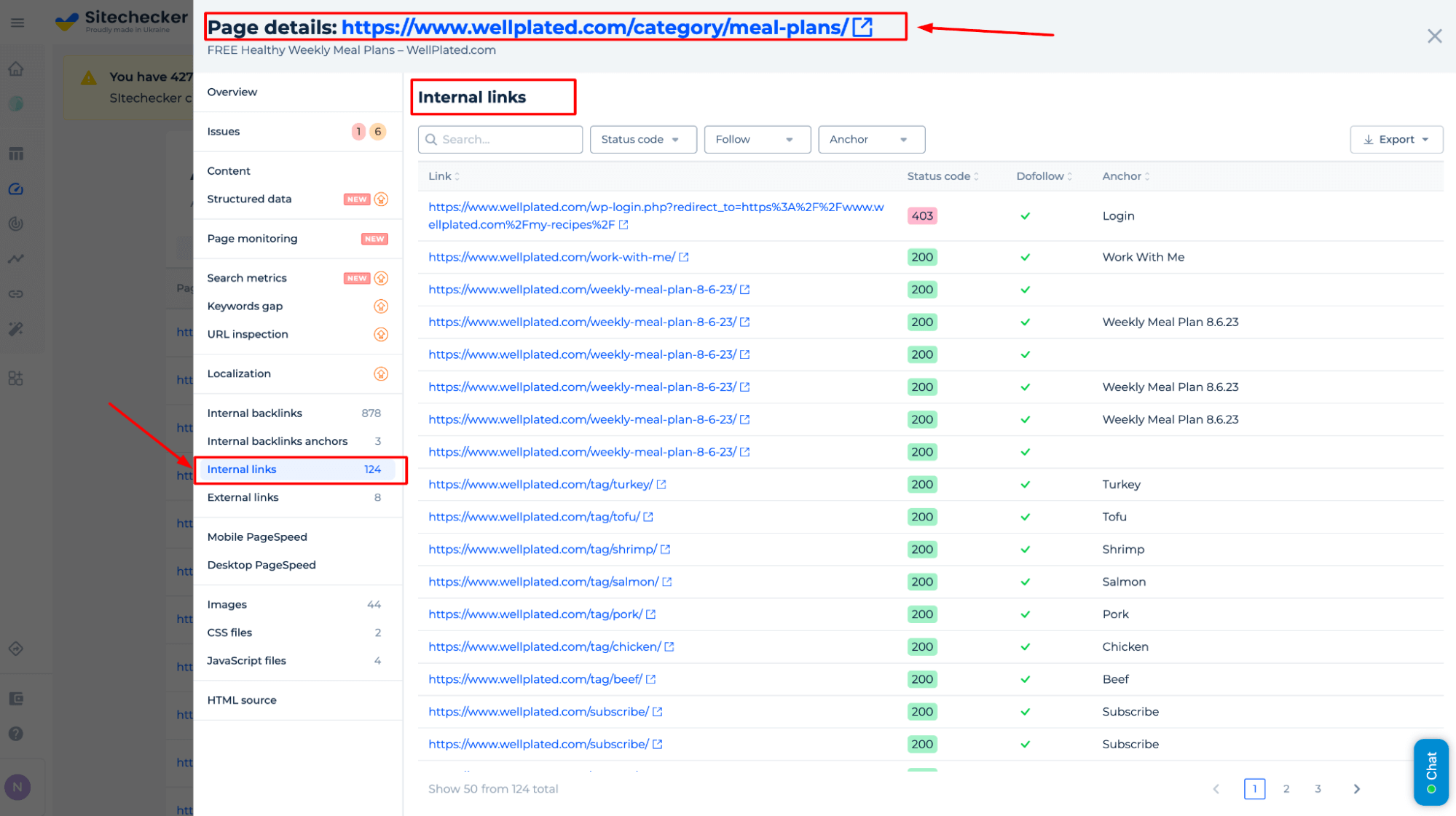The height and width of the screenshot is (816, 1456).
Task: Sort table by Dofollow column
Action: (x=1044, y=176)
